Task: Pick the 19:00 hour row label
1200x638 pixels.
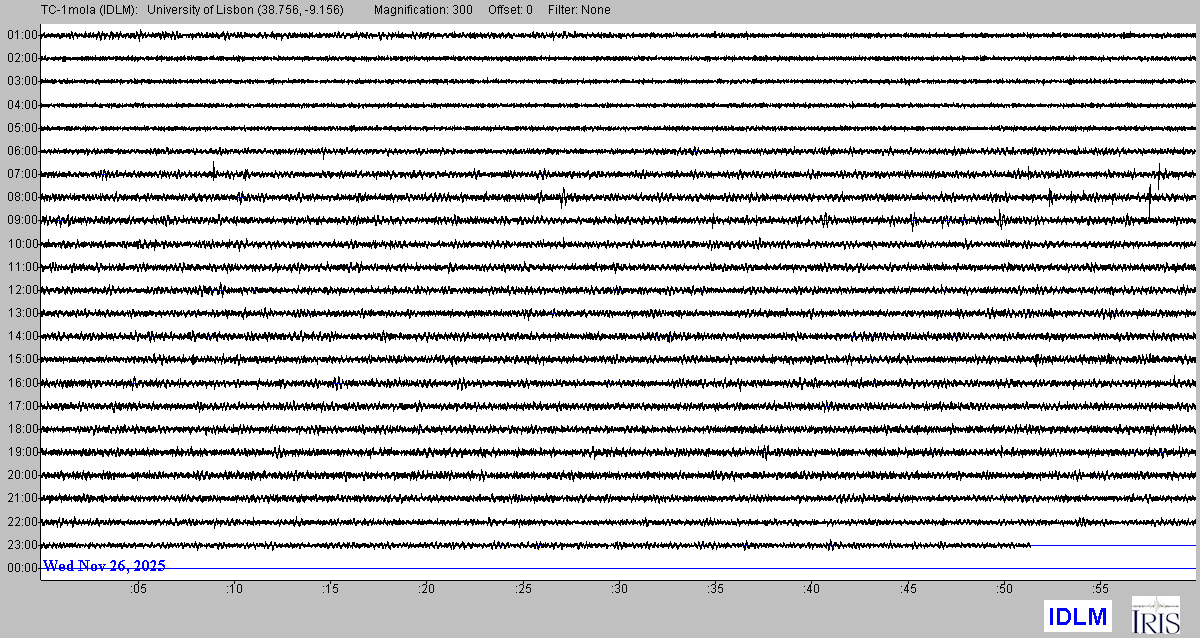Action: click(22, 452)
